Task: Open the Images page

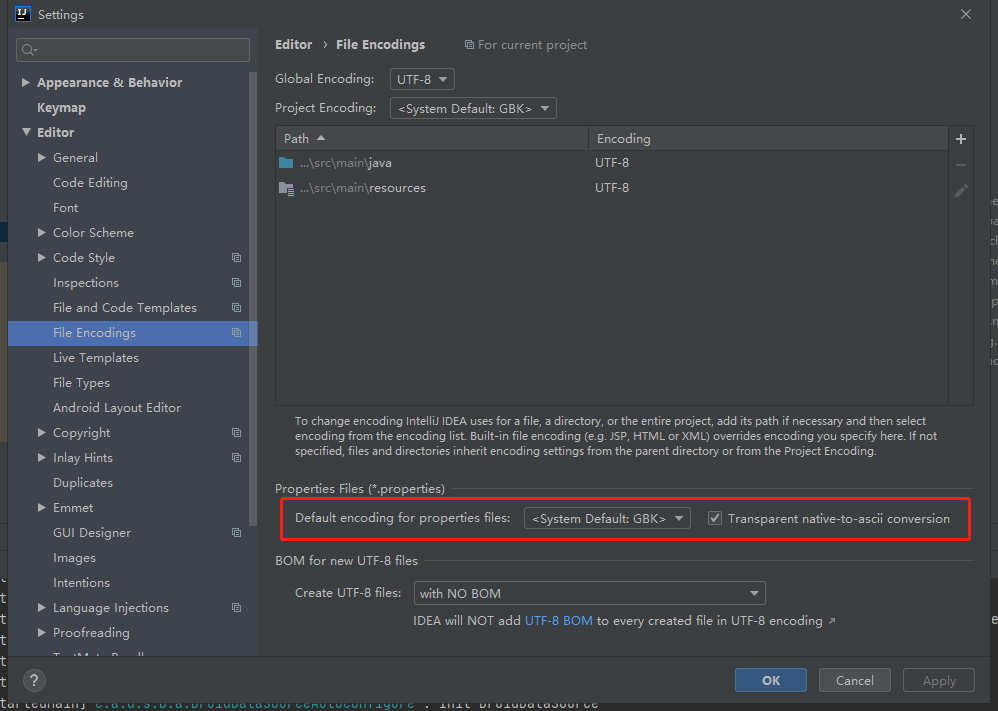Action: tap(74, 558)
